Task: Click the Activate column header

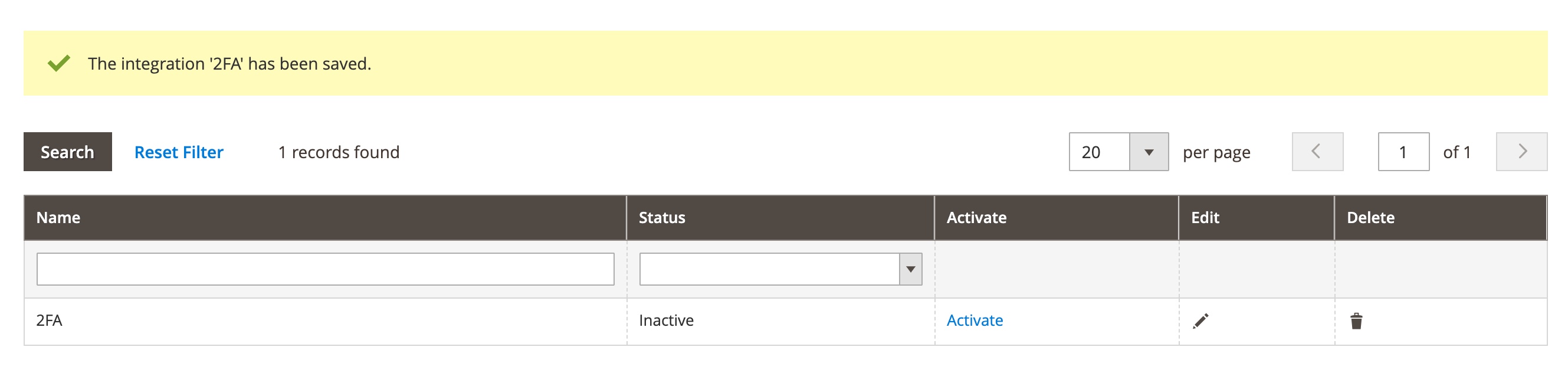Action: [x=976, y=218]
